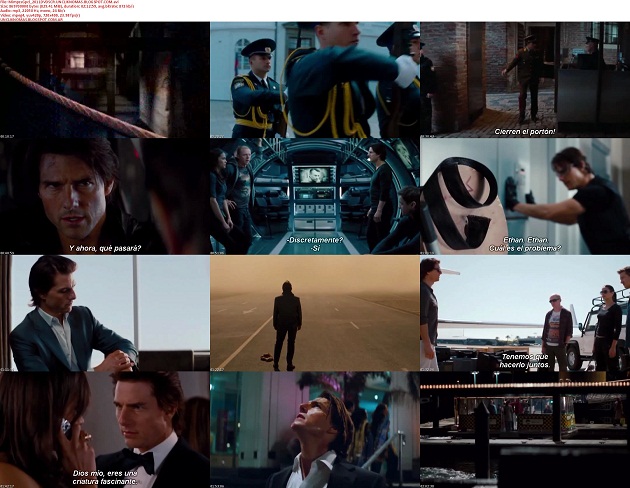Click the subtitle 'Tenemos que hacerlo juntos.'

525,361
